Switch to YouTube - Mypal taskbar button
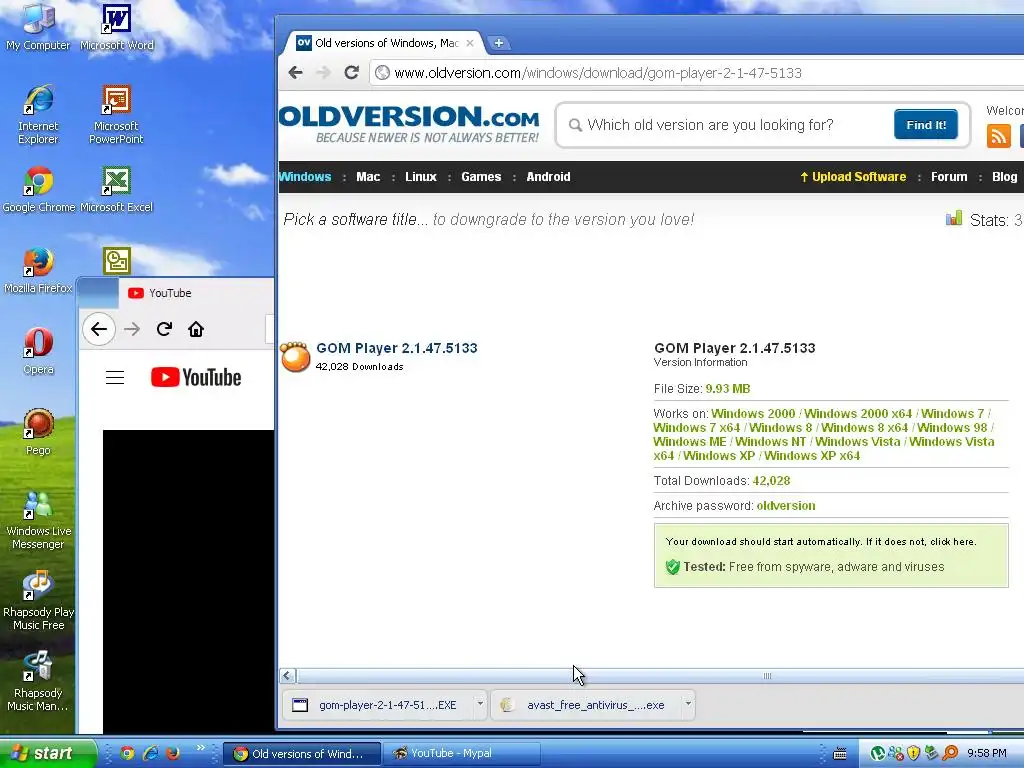1024x768 pixels. [x=461, y=754]
